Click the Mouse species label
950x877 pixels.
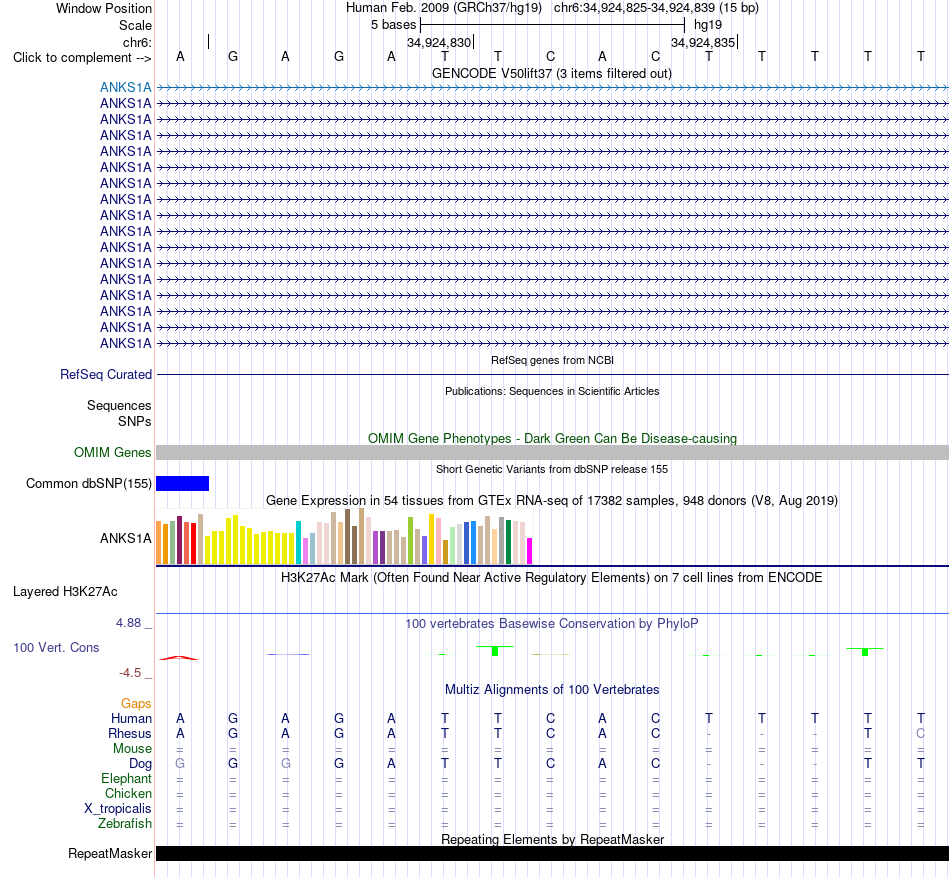[132, 749]
